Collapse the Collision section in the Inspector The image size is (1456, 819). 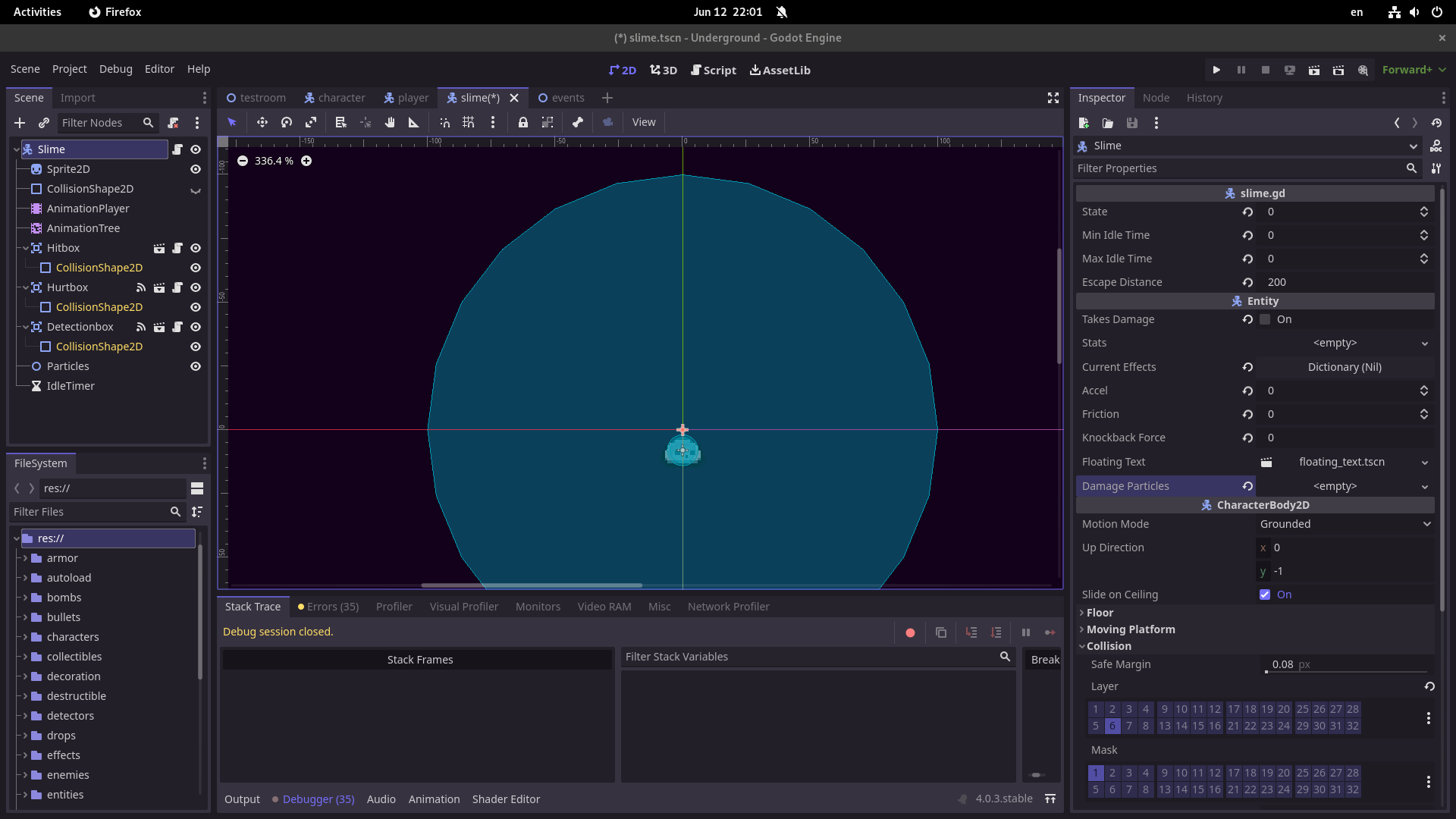pos(1084,646)
